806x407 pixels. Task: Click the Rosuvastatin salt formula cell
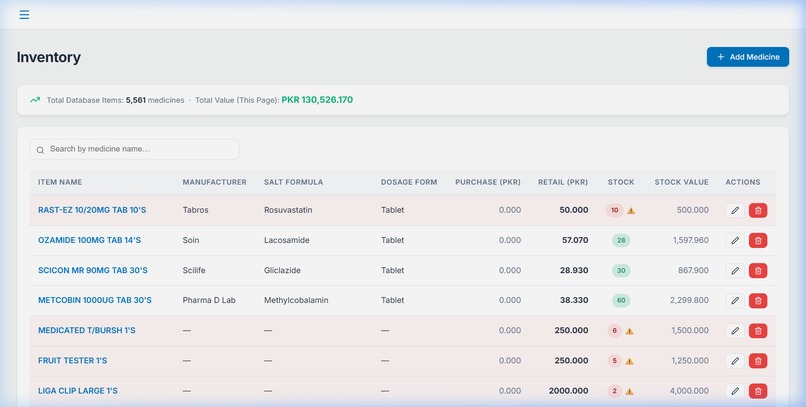(x=288, y=210)
